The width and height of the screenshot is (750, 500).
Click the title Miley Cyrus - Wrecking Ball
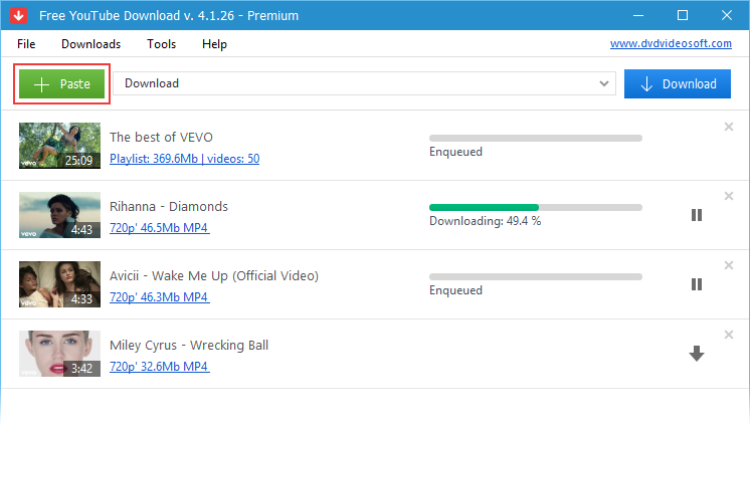coord(189,345)
